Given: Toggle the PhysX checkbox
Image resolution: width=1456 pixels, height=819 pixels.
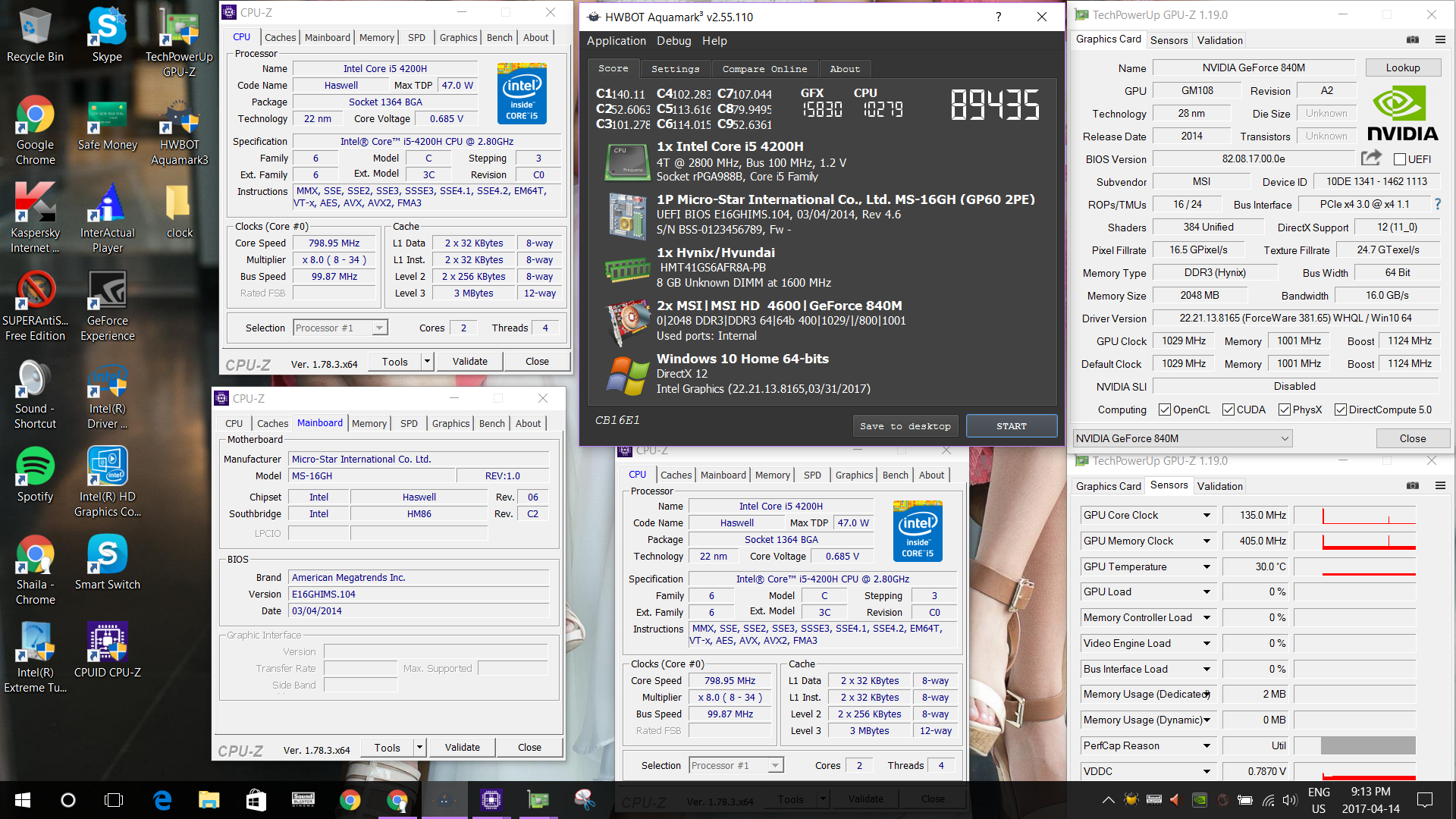Looking at the screenshot, I should [x=1285, y=409].
